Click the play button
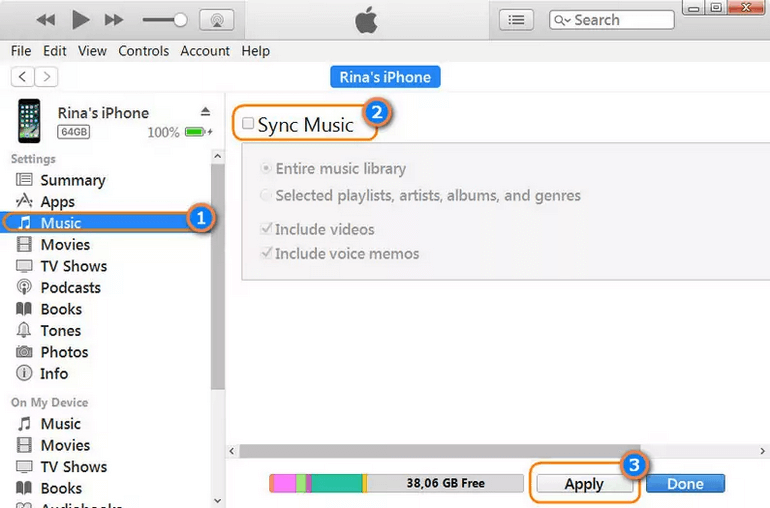The image size is (770, 508). (x=81, y=20)
